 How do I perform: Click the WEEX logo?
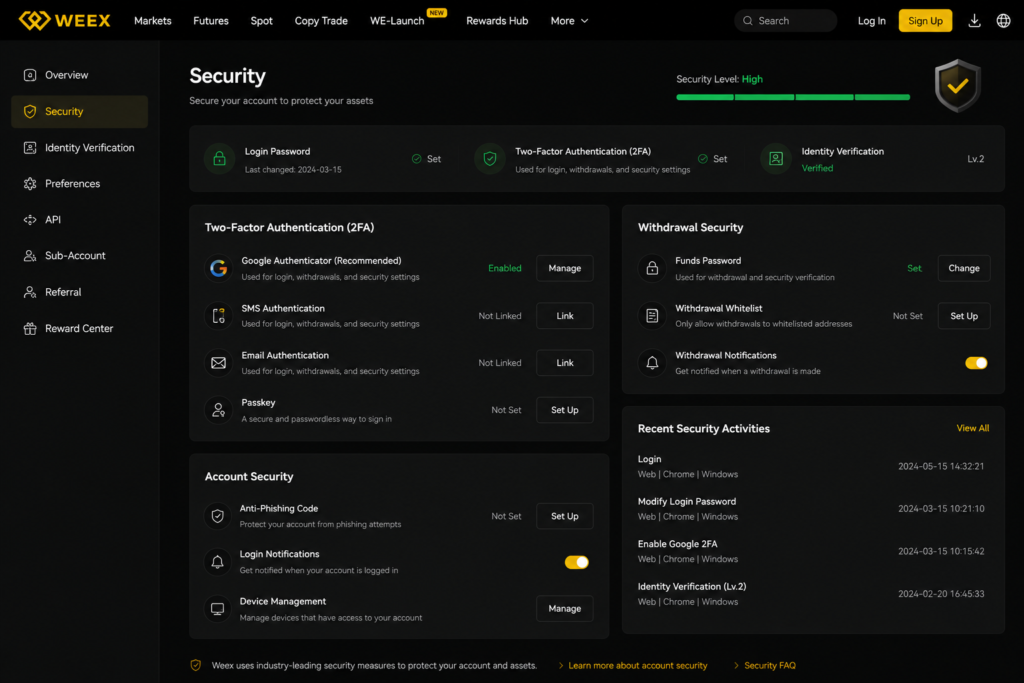point(65,20)
